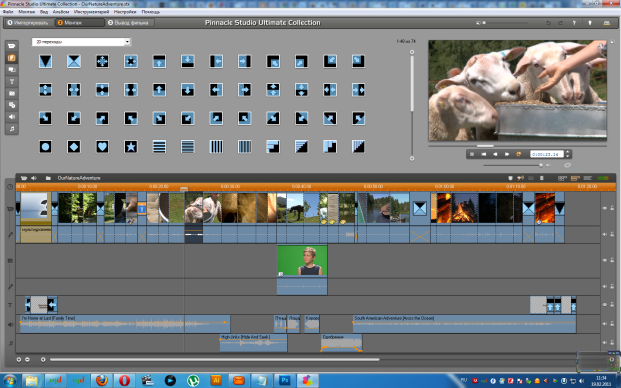Click the redo icon in top bar
The image size is (621, 388).
point(560,23)
